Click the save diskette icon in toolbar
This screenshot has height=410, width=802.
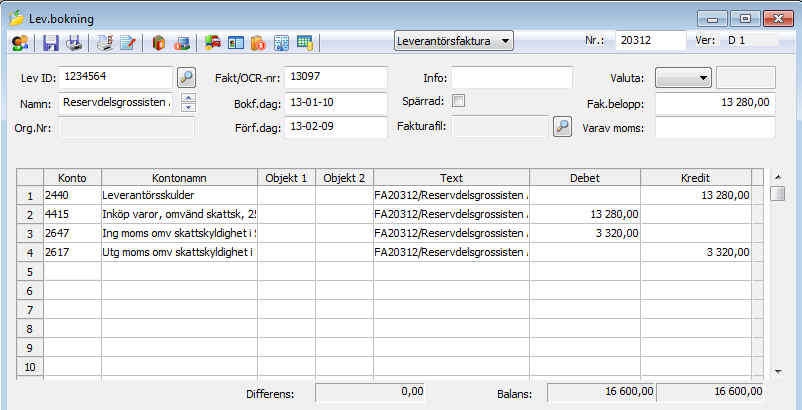50,43
